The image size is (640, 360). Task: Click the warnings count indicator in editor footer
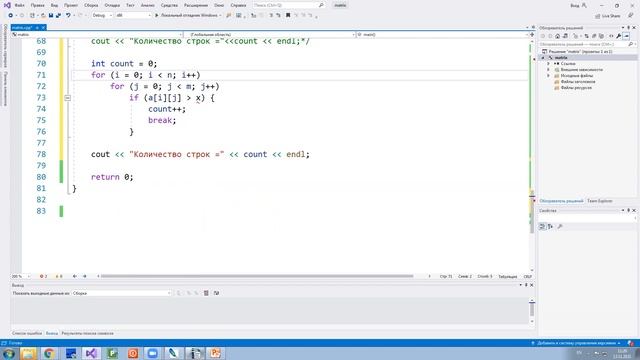[58, 276]
